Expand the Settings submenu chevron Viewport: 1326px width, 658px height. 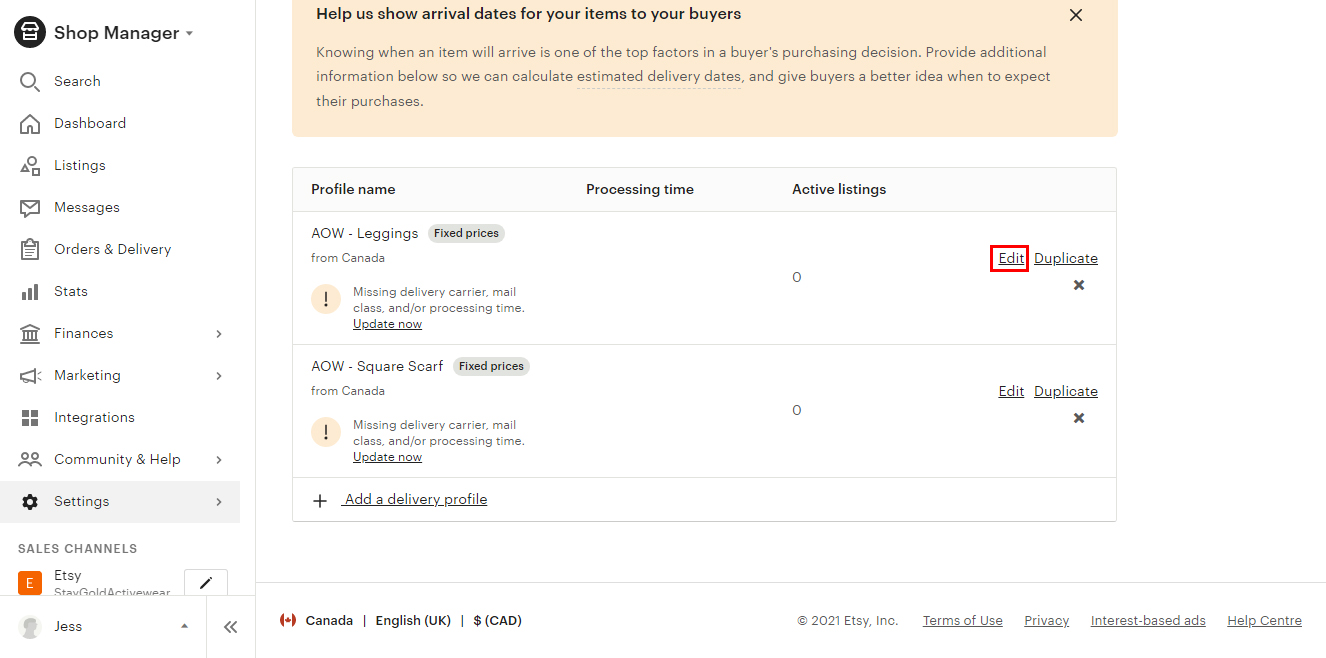[x=219, y=501]
